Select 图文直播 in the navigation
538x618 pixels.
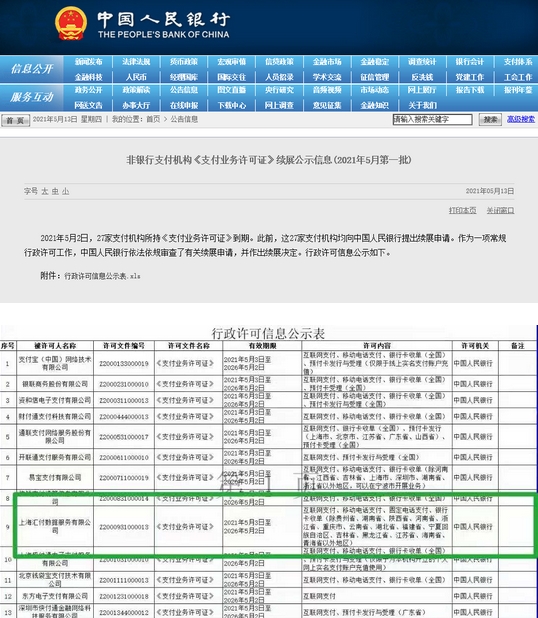(x=232, y=90)
